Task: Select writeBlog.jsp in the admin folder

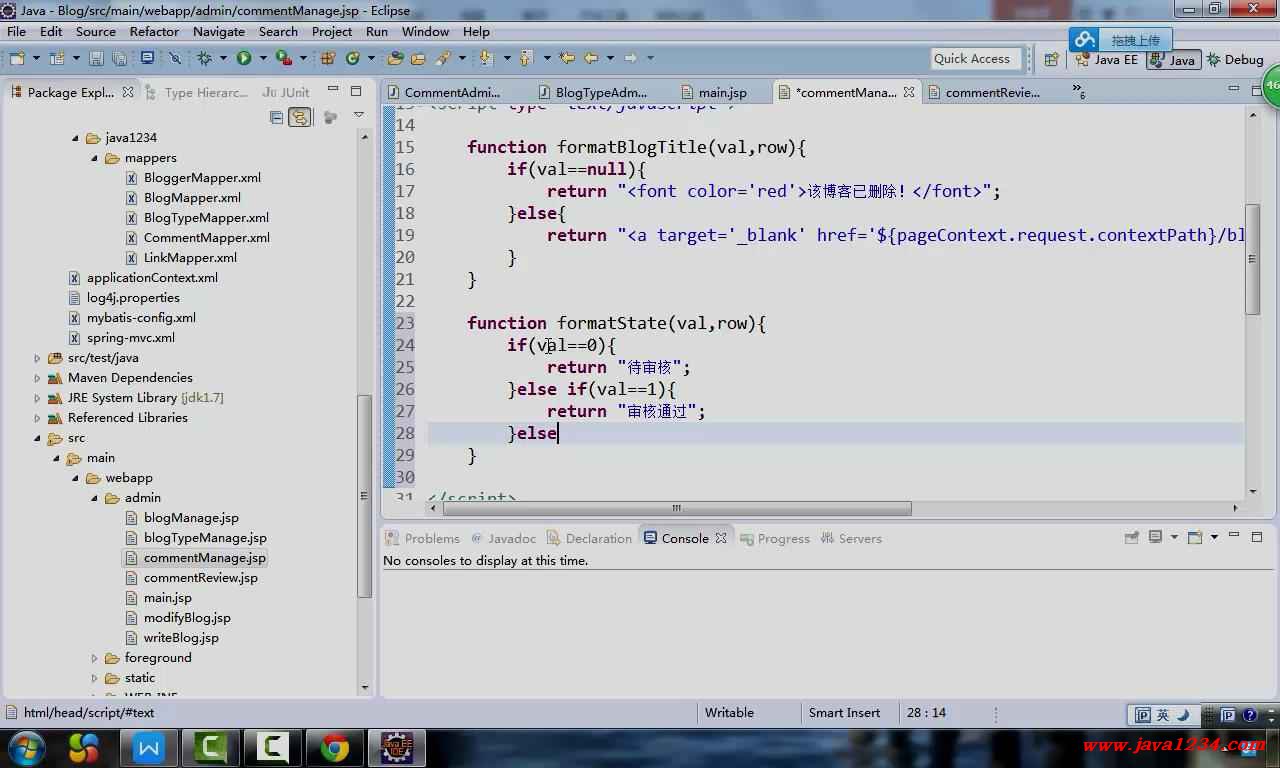Action: click(181, 638)
